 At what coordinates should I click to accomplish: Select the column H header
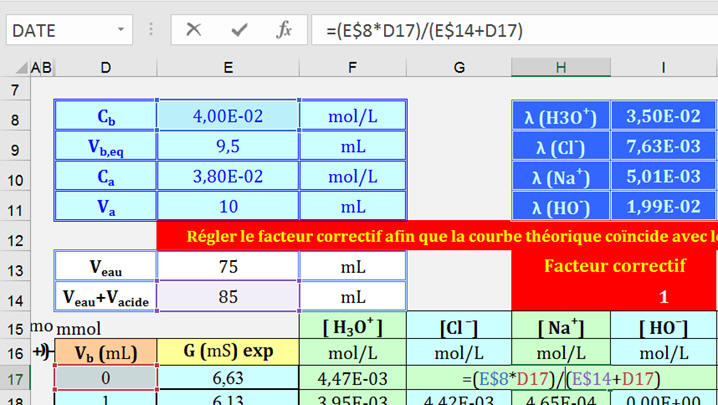(560, 67)
